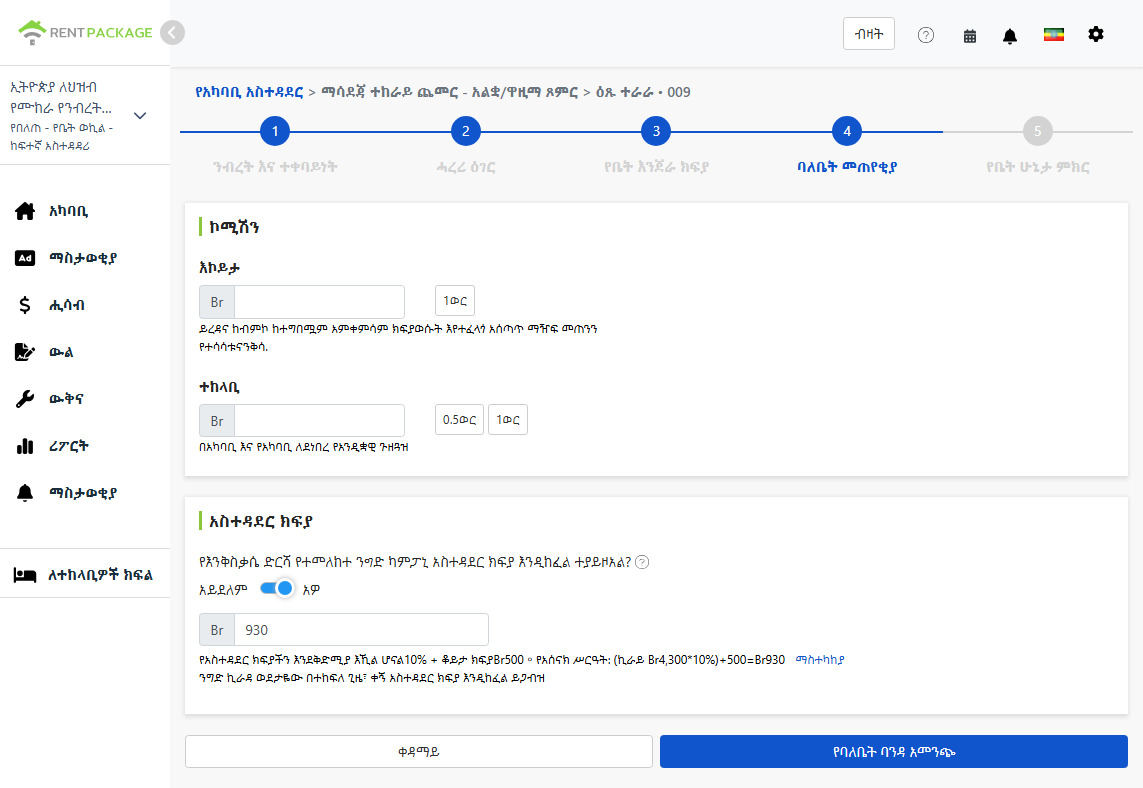The width and height of the screenshot is (1143, 788).
Task: Go to step 2 in the wizard
Action: coord(466,131)
